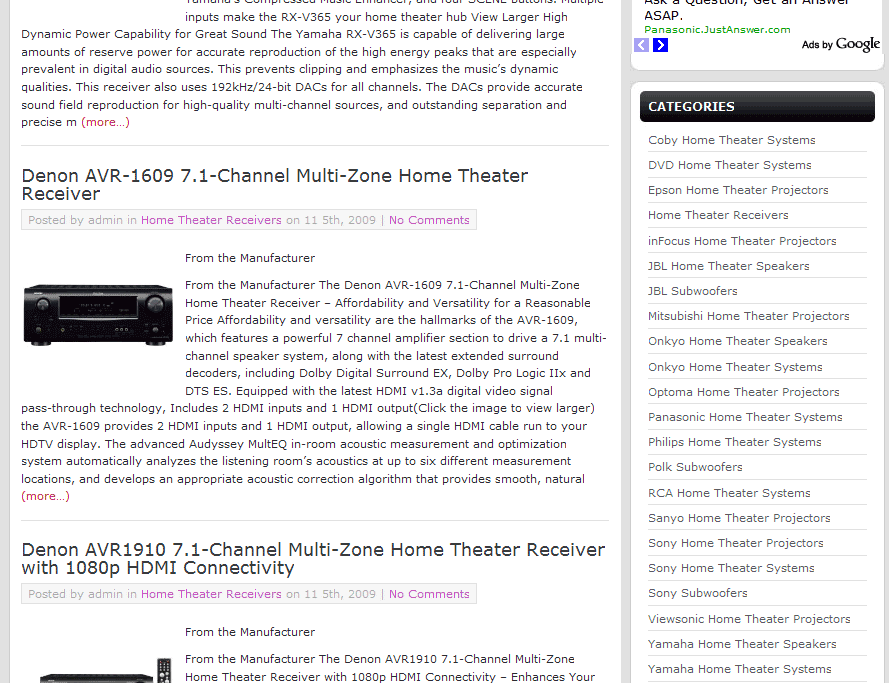
Task: Select Epson Home Theater Projectors category
Action: (738, 190)
